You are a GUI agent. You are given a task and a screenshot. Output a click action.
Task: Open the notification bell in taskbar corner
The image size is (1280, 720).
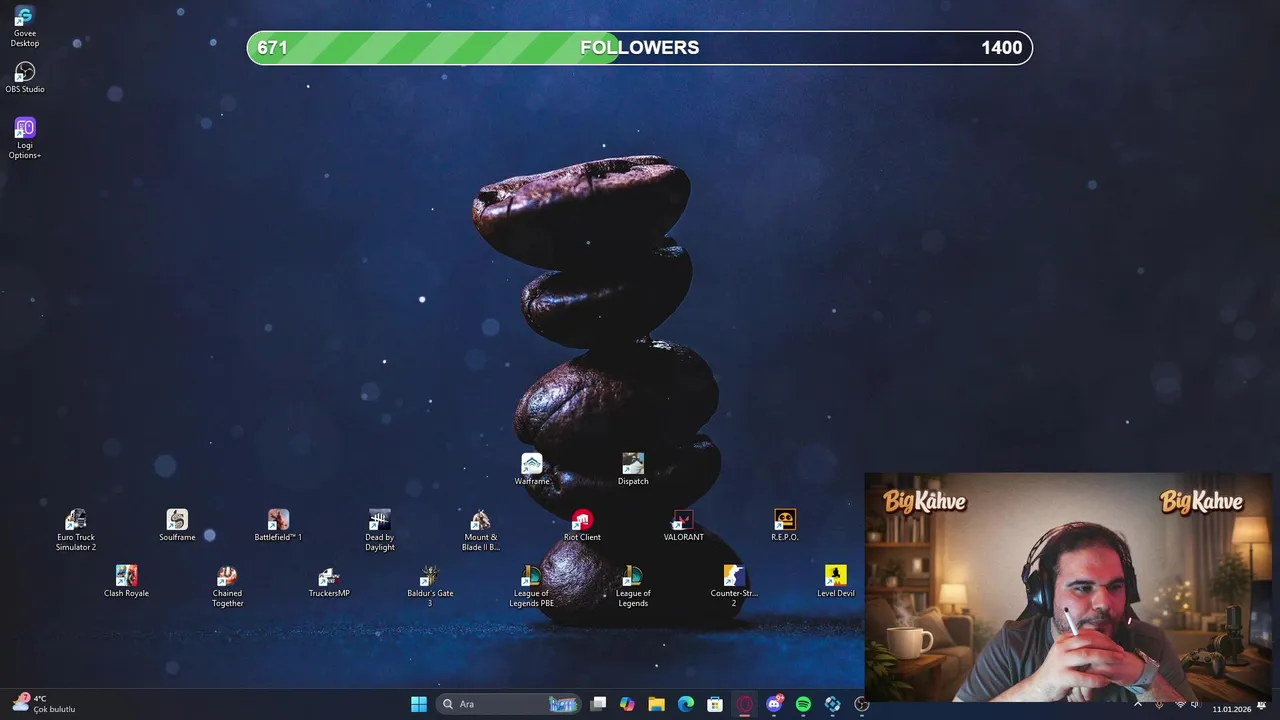(x=1261, y=706)
